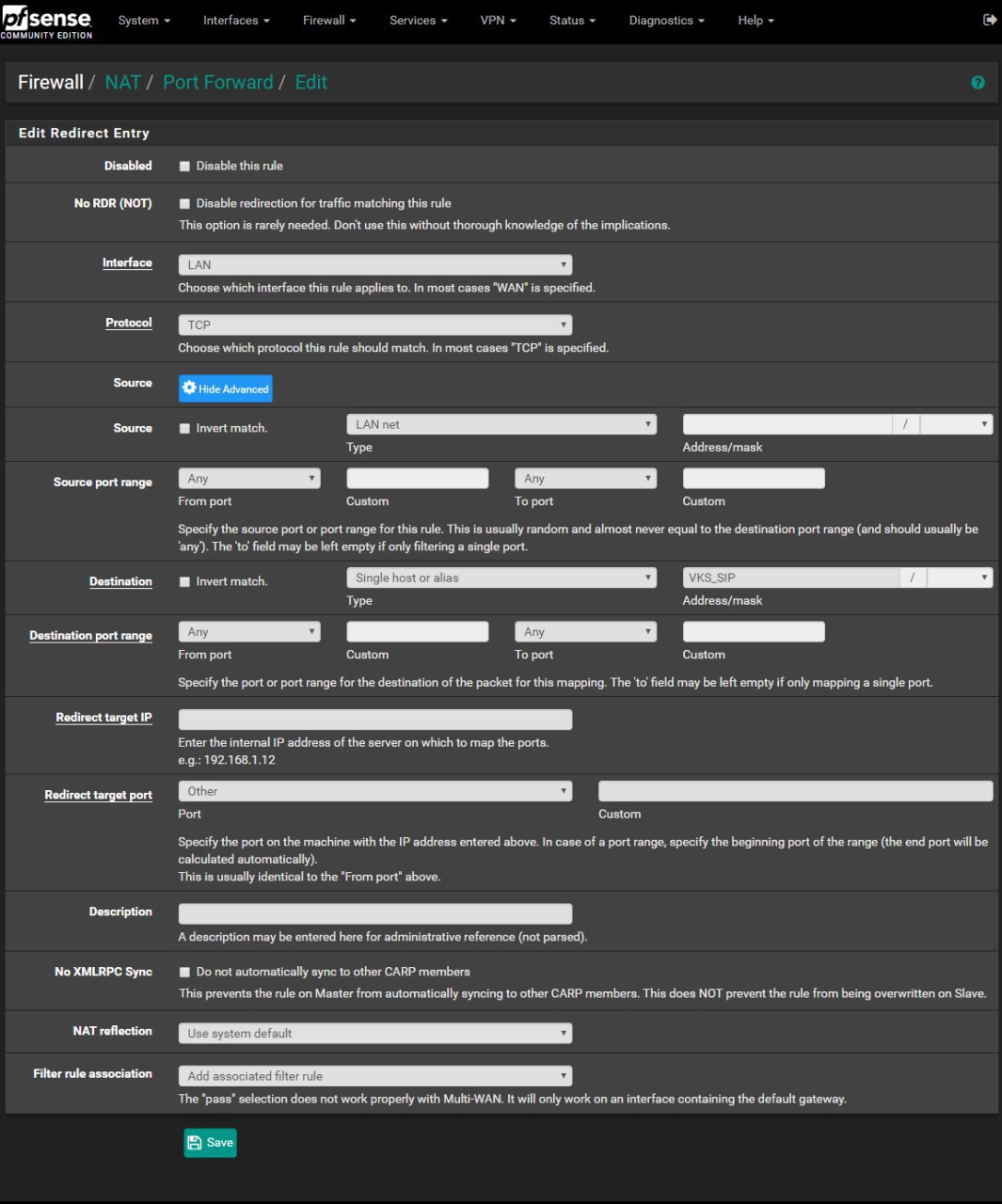Enable the No RDR (NOT) checkbox
This screenshot has width=1002, height=1204.
pos(184,204)
